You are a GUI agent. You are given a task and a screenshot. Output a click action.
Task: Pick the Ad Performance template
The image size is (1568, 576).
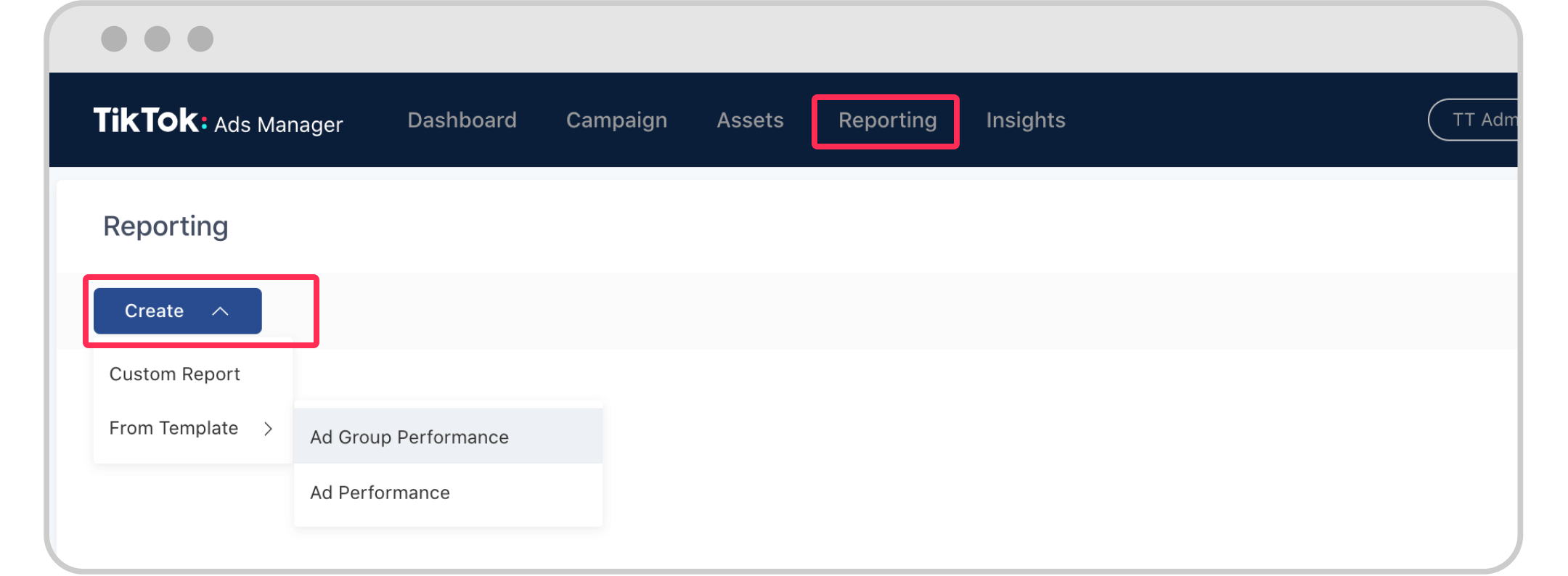tap(380, 493)
